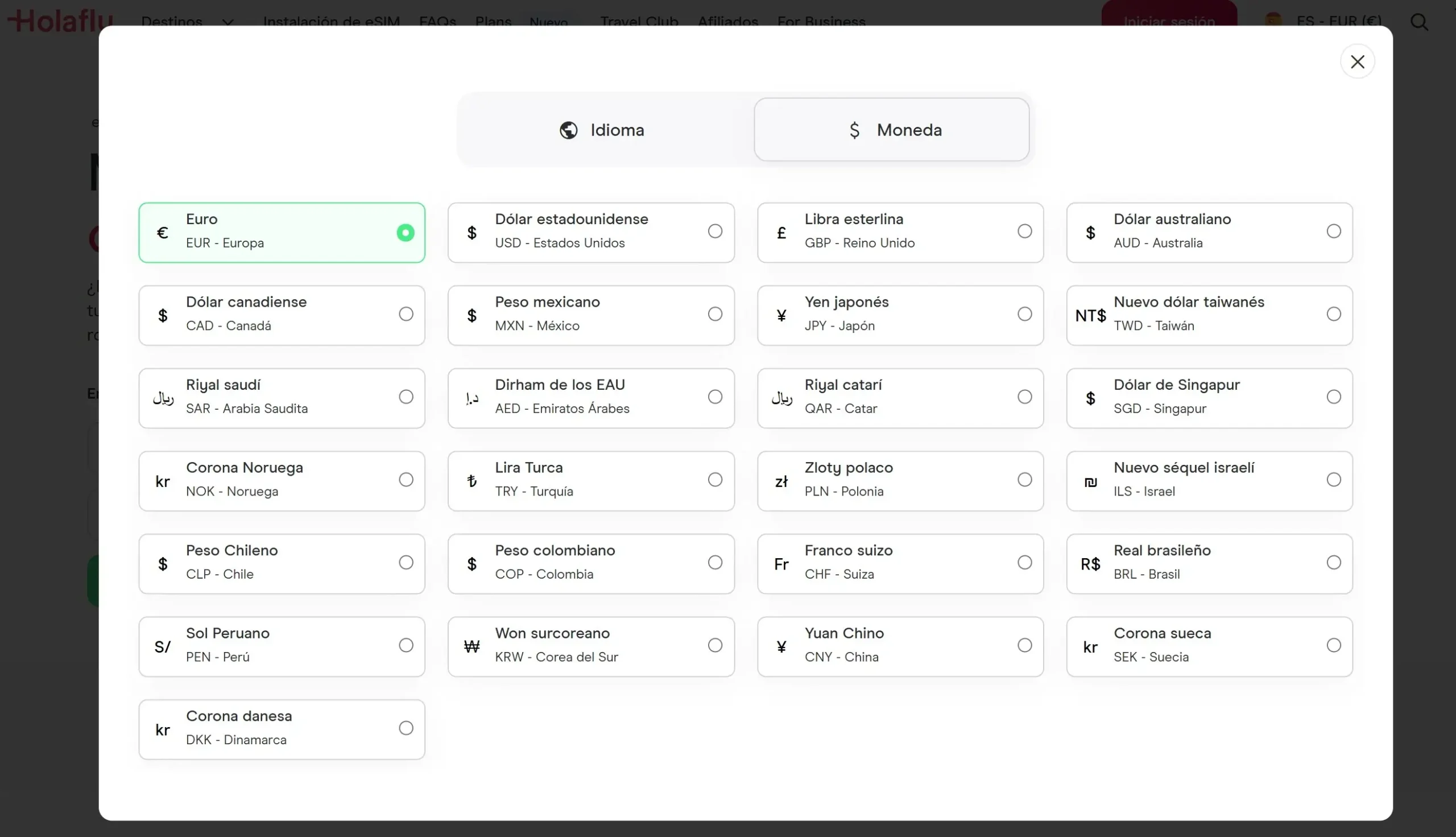Image resolution: width=1456 pixels, height=837 pixels.
Task: Click the South Korean won symbol icon
Action: [x=471, y=647]
